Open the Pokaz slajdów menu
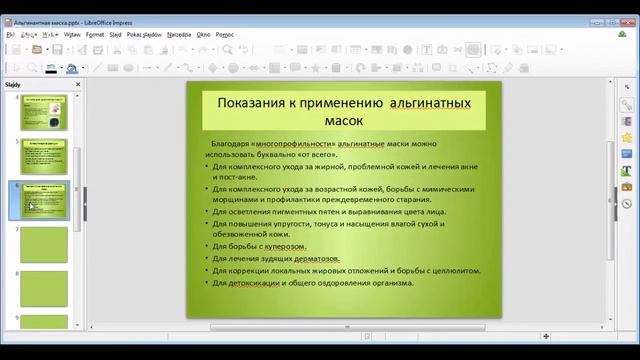 click(144, 35)
